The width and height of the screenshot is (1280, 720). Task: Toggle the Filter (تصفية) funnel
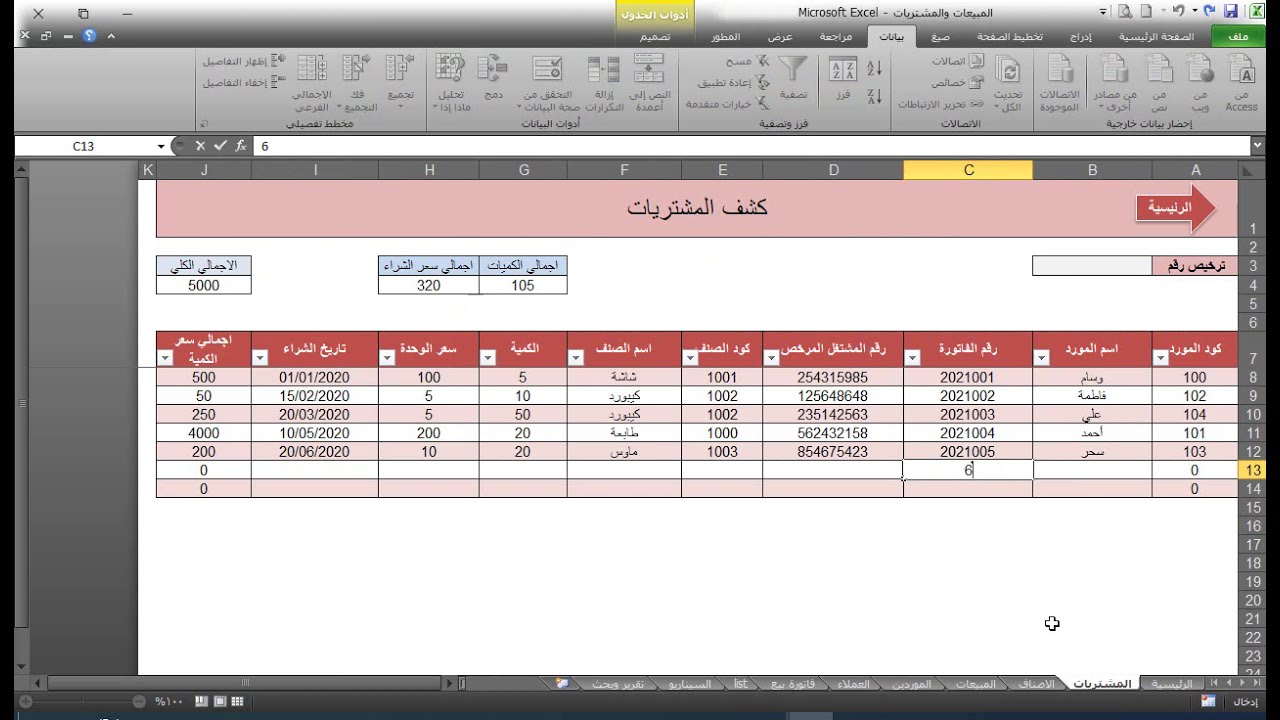pyautogui.click(x=793, y=78)
